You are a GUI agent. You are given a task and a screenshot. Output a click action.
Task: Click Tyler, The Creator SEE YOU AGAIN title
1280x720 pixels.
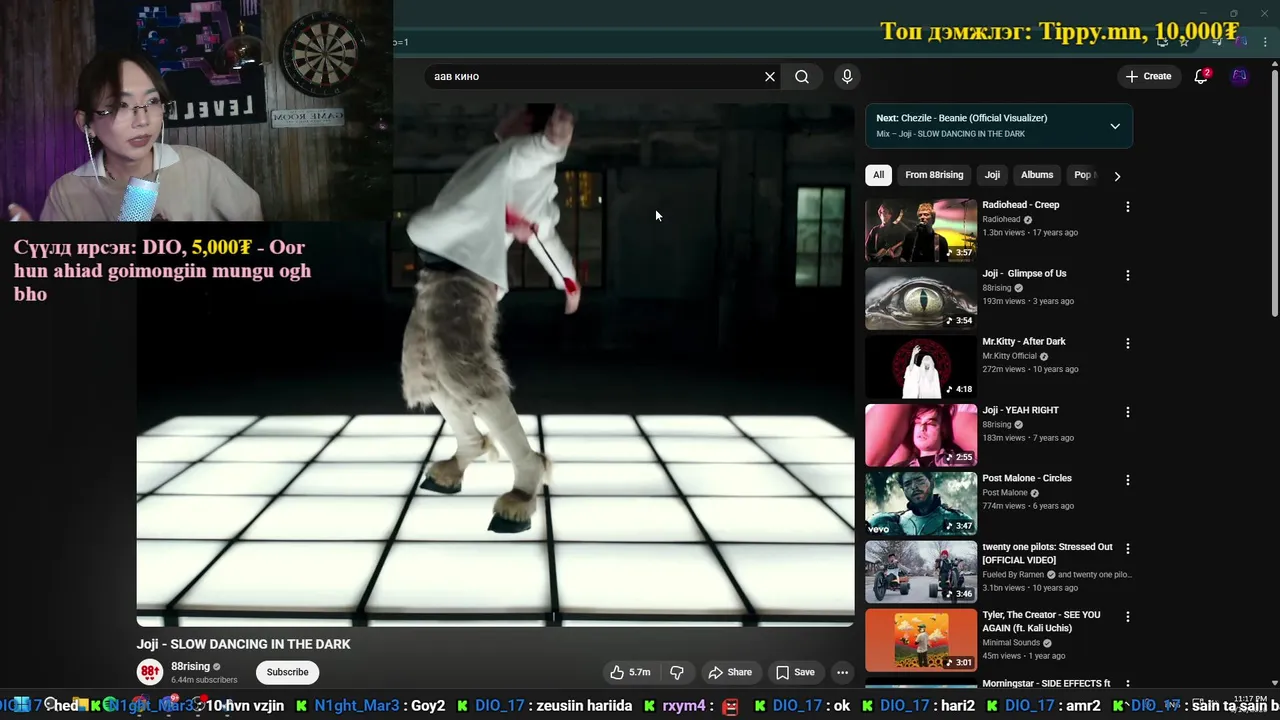click(1041, 621)
